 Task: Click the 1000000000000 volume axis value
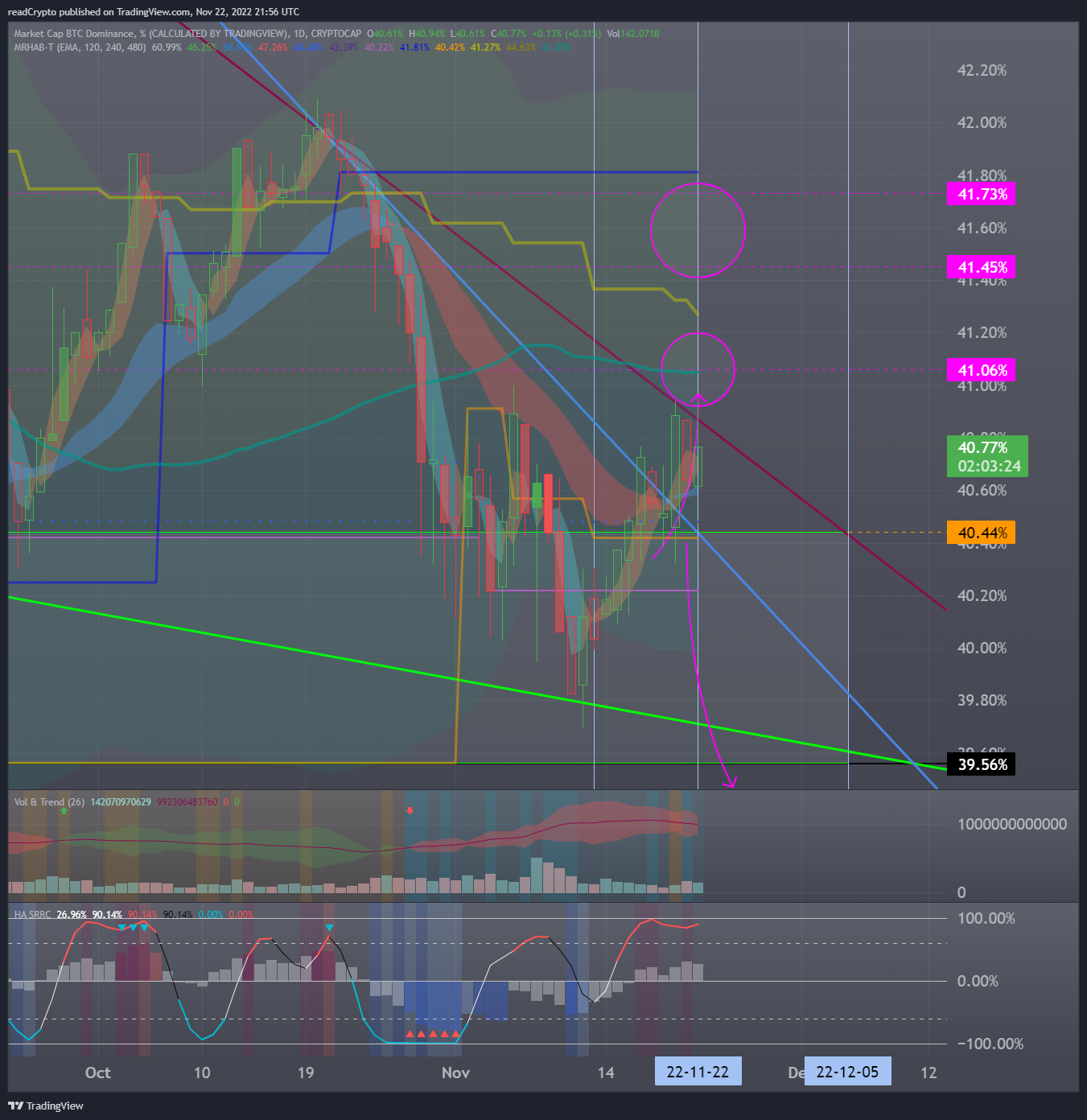coord(1012,824)
